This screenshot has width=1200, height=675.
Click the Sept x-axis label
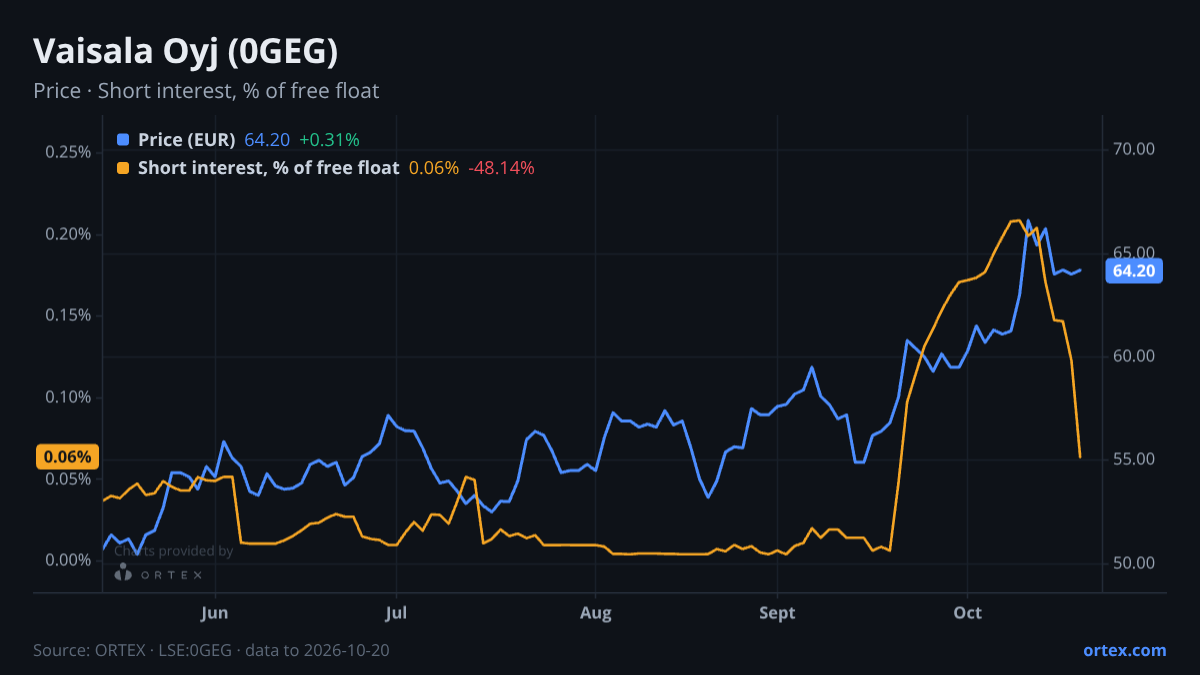click(777, 612)
